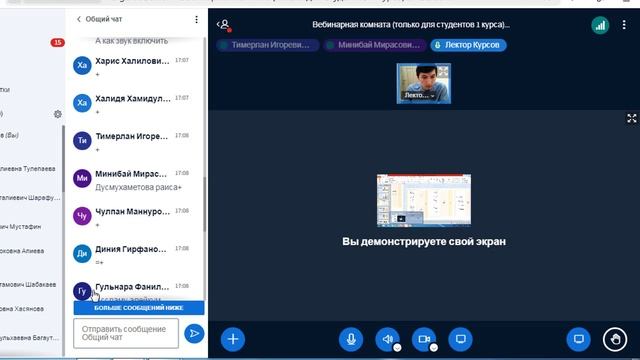This screenshot has width=640, height=360.
Task: Select sender name Тимерлан Игоре… in chat
Action: tap(132, 136)
